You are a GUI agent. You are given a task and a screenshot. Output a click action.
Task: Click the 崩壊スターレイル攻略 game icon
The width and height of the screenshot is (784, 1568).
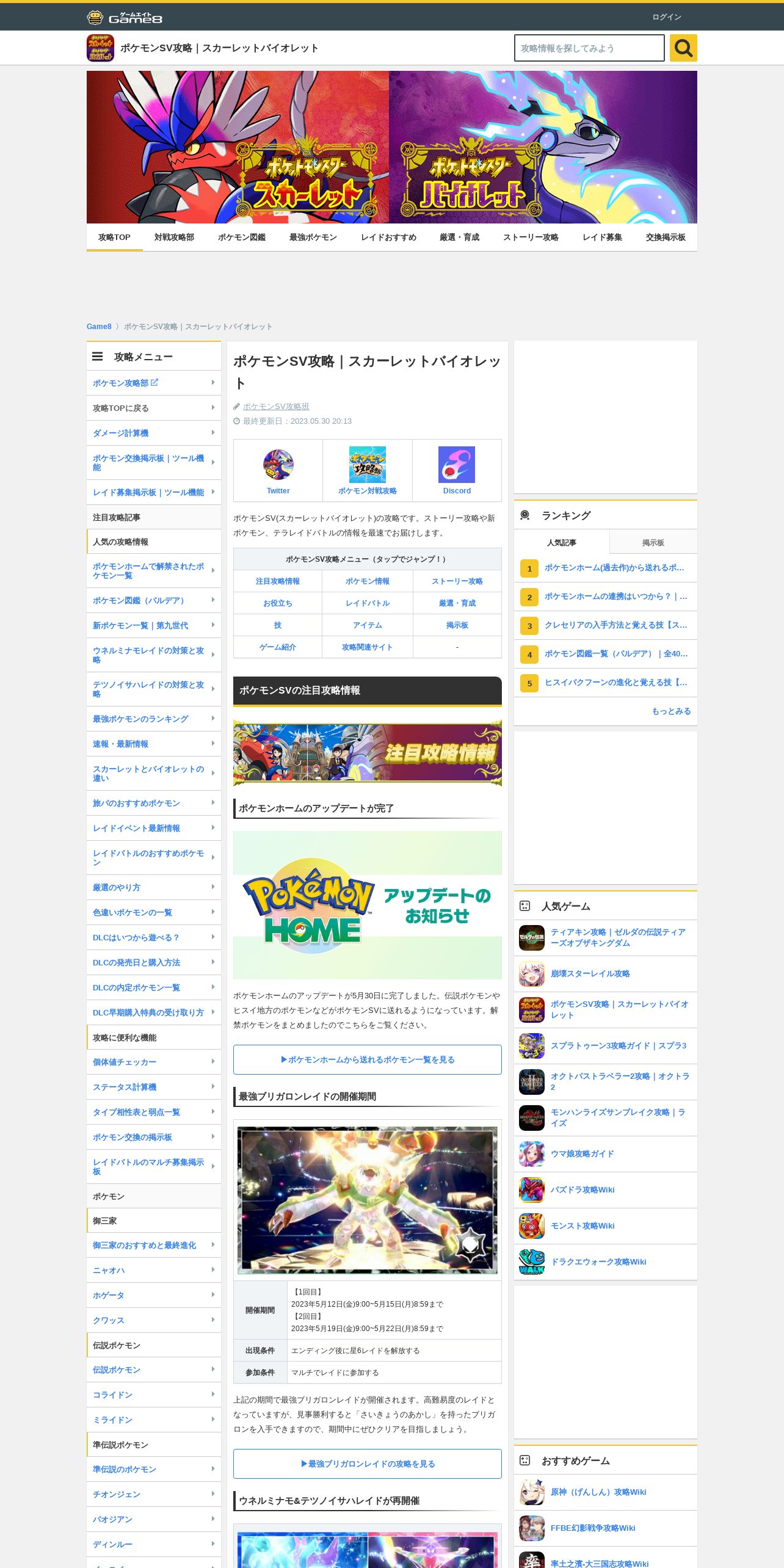(x=532, y=974)
